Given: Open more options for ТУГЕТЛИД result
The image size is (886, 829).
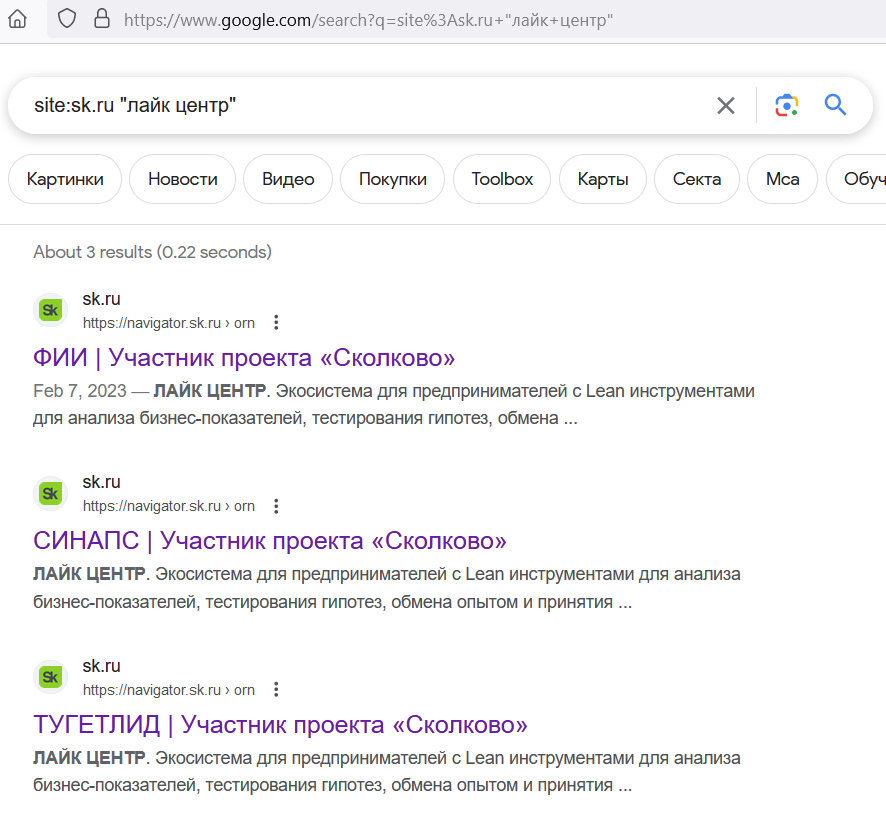Looking at the screenshot, I should [276, 689].
